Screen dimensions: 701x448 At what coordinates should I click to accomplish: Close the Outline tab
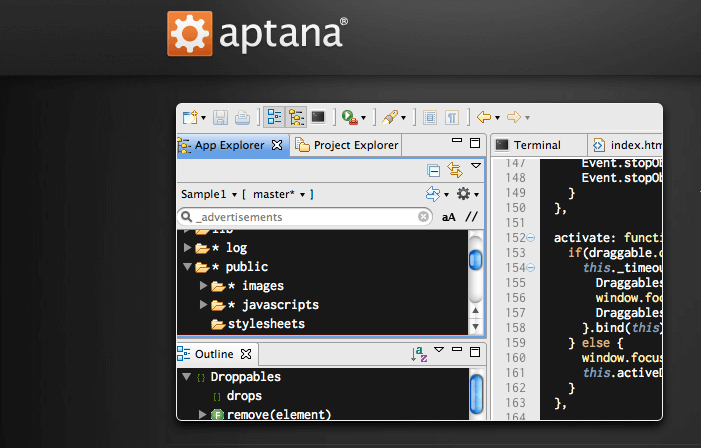point(246,354)
